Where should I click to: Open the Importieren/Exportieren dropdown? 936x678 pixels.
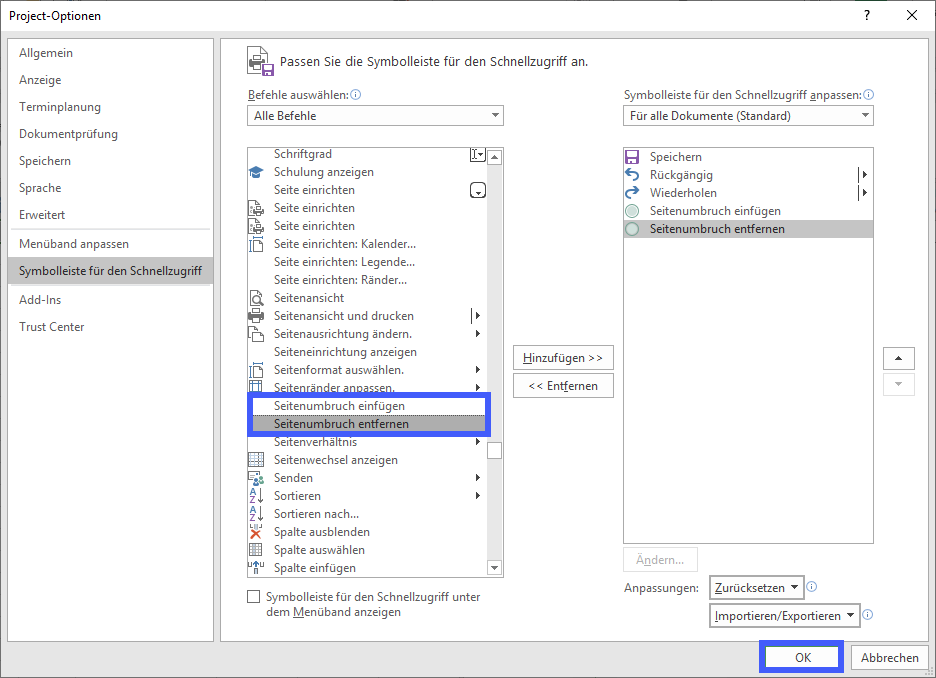(785, 615)
